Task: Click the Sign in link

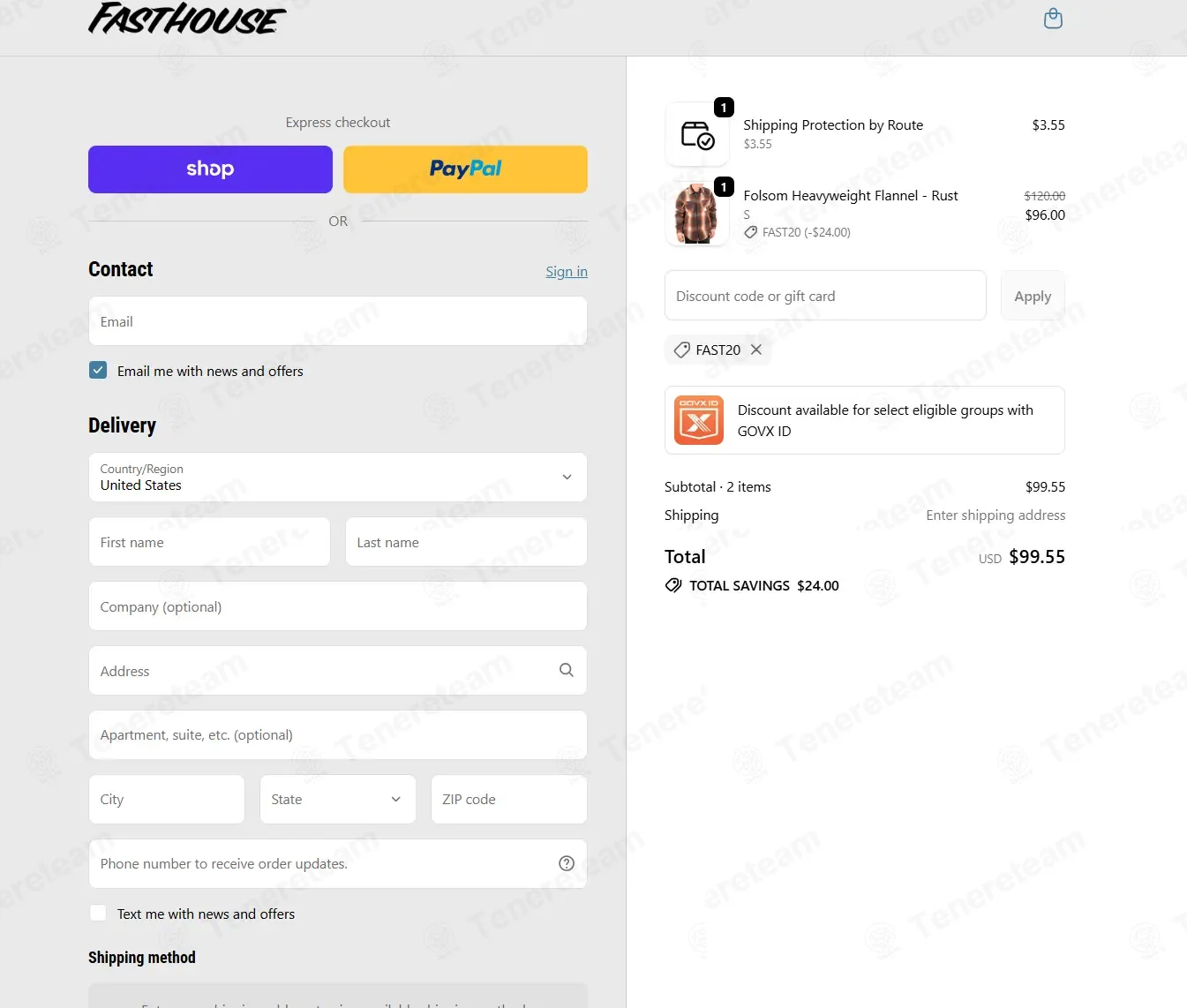Action: click(x=567, y=272)
